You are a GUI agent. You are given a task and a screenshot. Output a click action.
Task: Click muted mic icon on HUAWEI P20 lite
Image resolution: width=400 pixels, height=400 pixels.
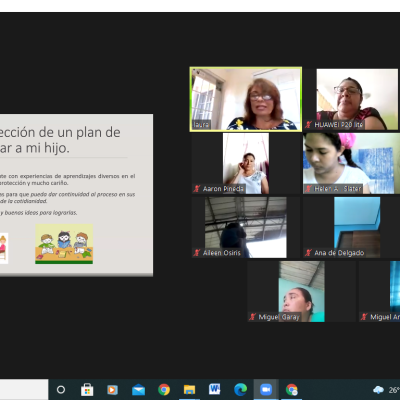(x=308, y=125)
